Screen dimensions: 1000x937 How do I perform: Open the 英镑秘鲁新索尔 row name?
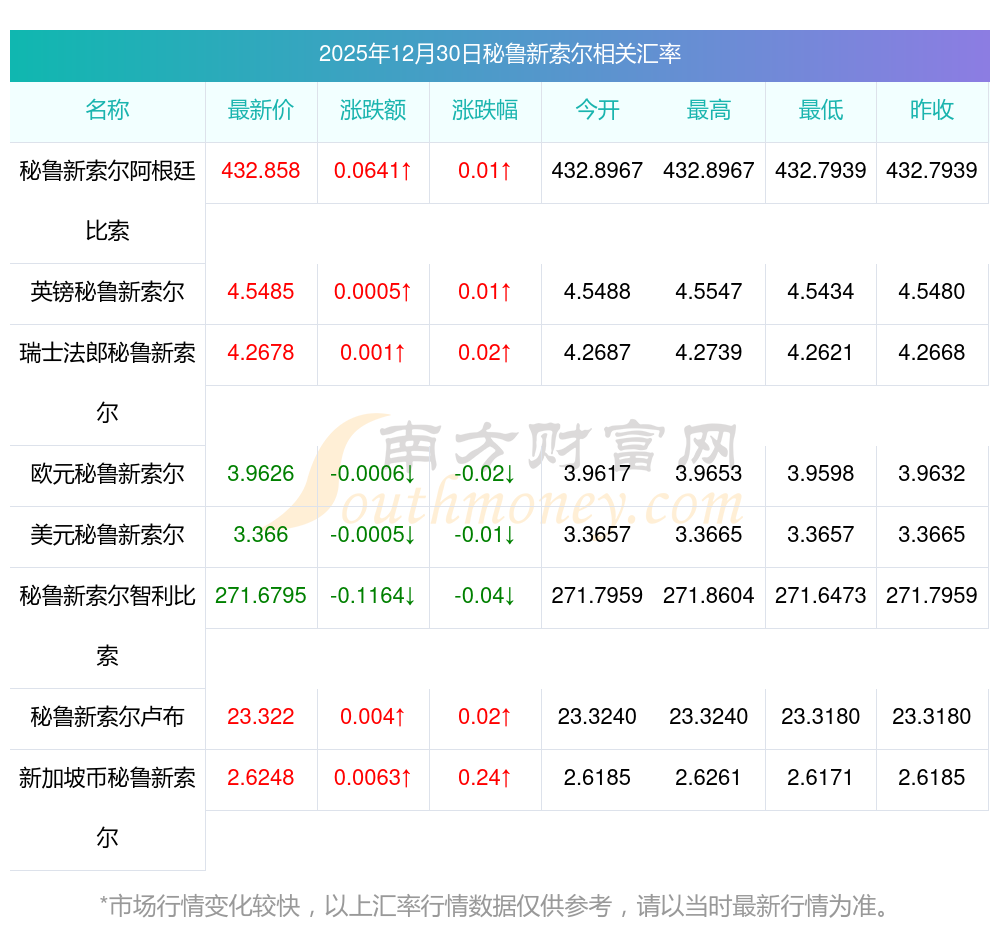click(x=107, y=292)
